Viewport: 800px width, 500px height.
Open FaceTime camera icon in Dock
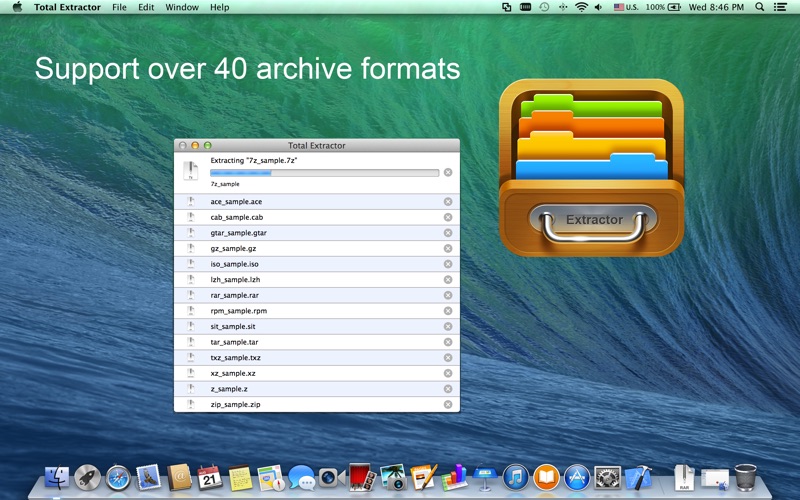point(332,478)
